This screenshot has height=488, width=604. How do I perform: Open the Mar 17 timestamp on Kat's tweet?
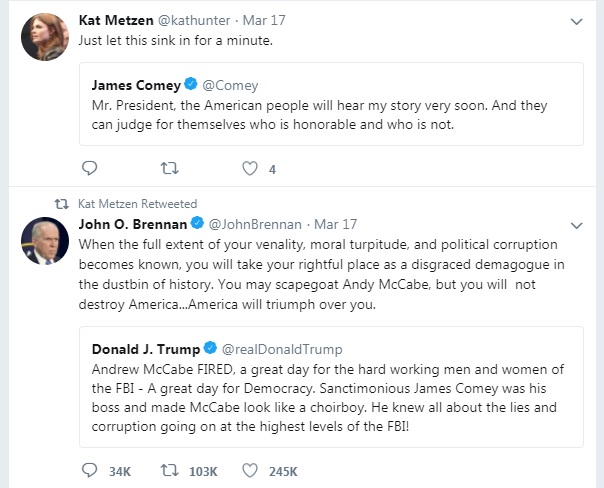coord(264,20)
